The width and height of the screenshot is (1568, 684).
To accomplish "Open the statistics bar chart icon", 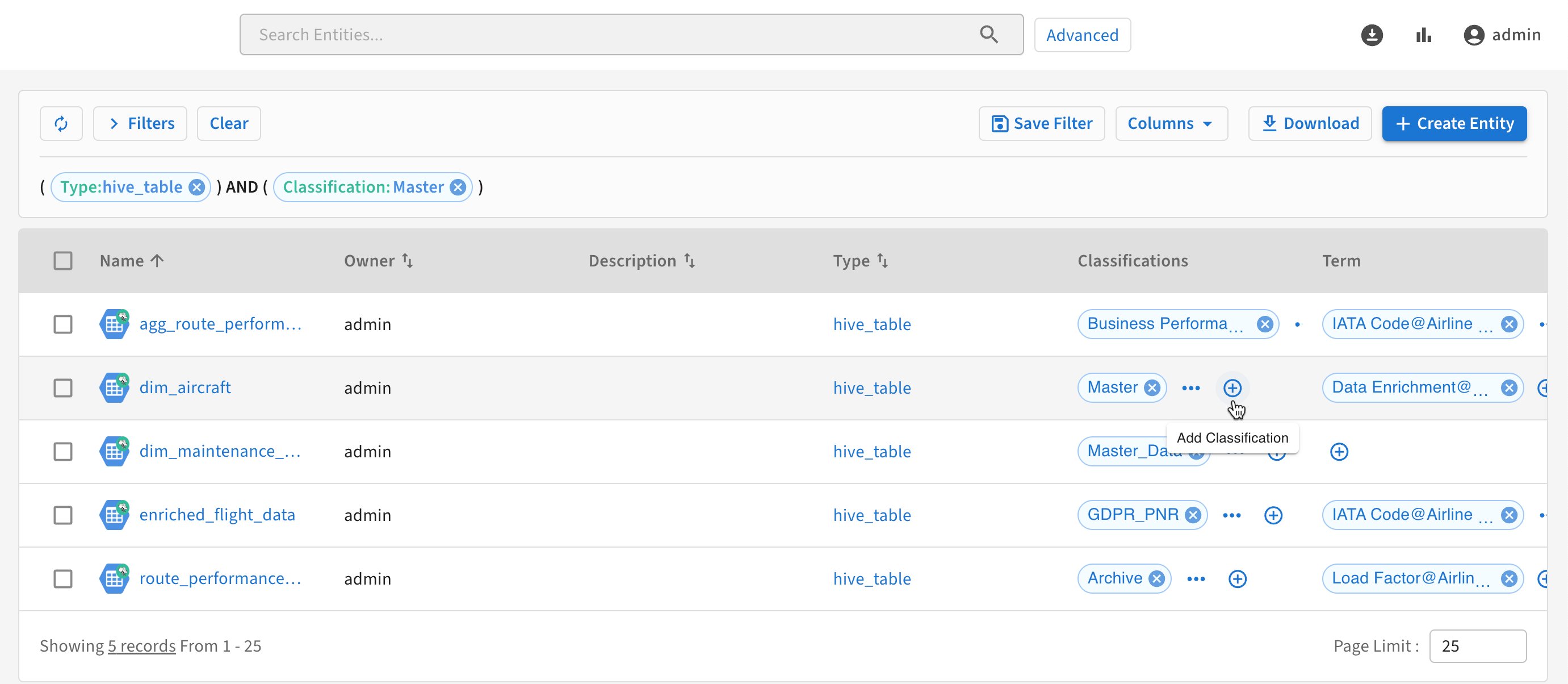I will 1423,35.
